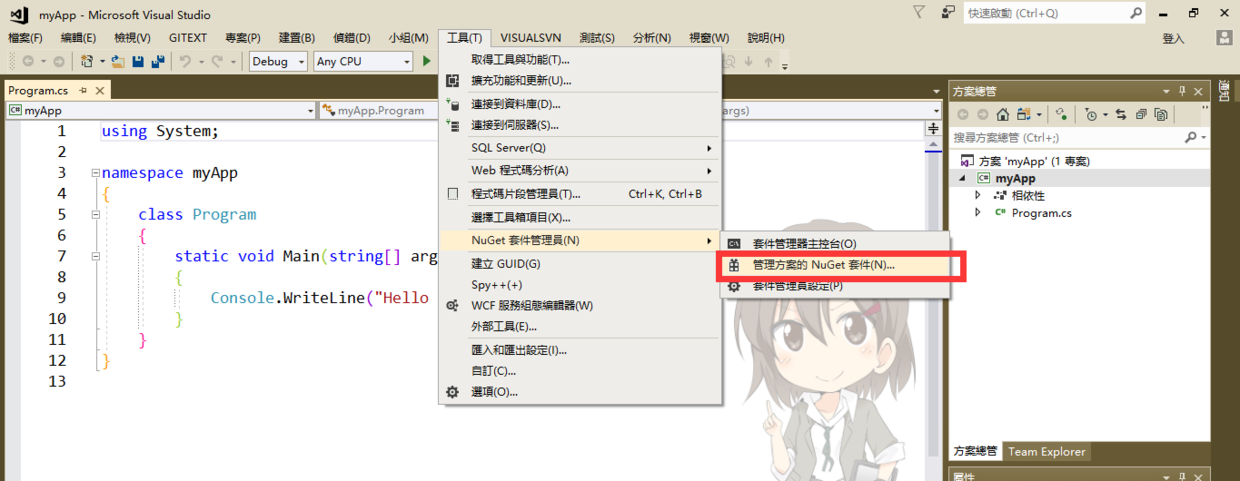
Task: Select 管理方案的 NuGet 套件(N)... submenu item
Action: pyautogui.click(x=835, y=265)
